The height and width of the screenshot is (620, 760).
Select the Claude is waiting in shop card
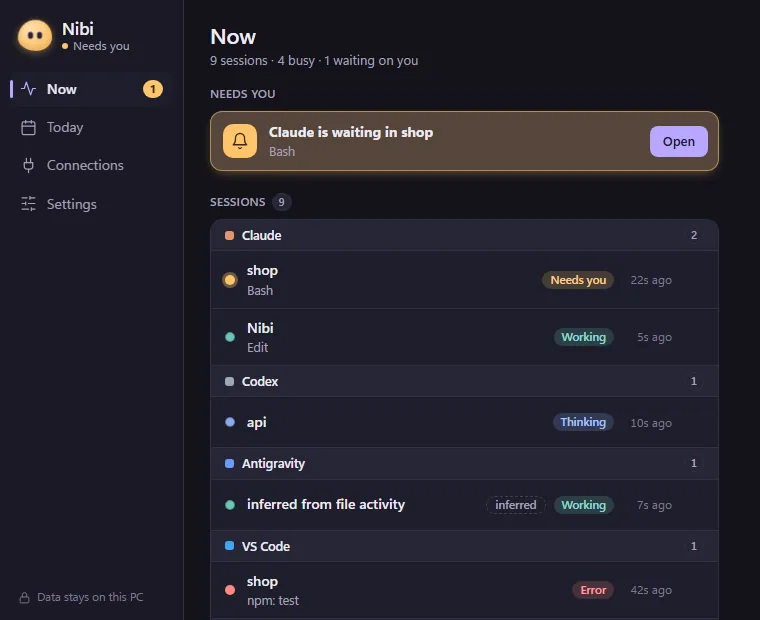point(464,141)
